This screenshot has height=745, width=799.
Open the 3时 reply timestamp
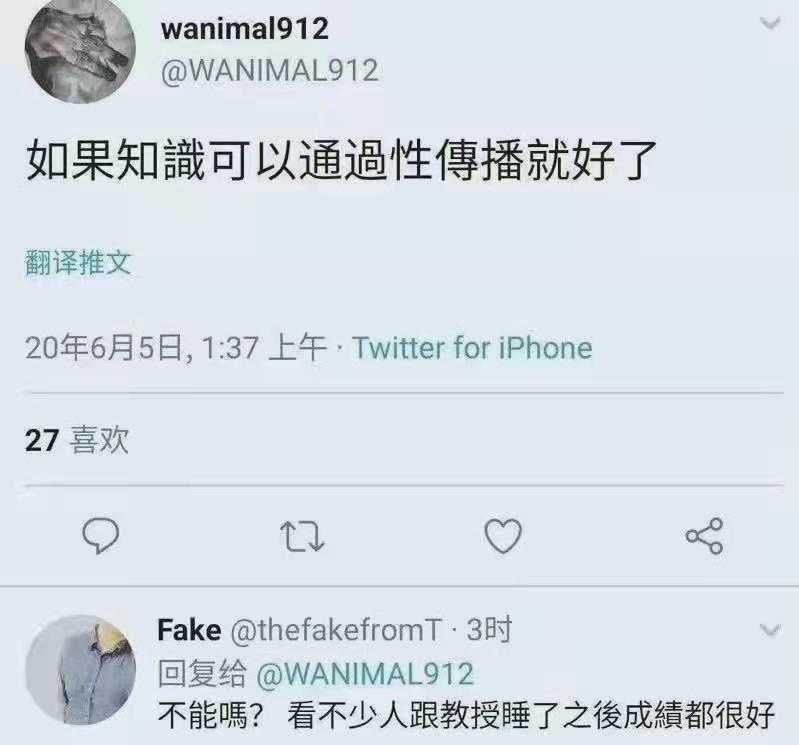pyautogui.click(x=489, y=630)
